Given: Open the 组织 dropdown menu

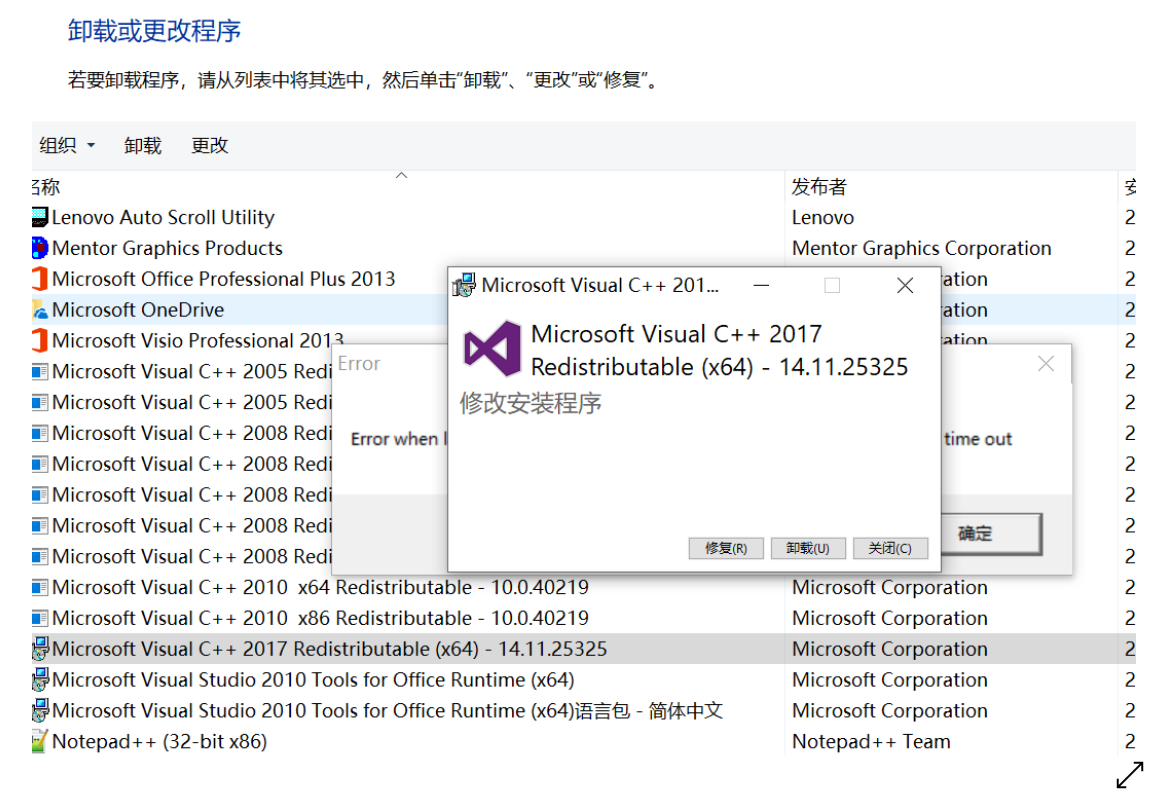Looking at the screenshot, I should (x=67, y=146).
